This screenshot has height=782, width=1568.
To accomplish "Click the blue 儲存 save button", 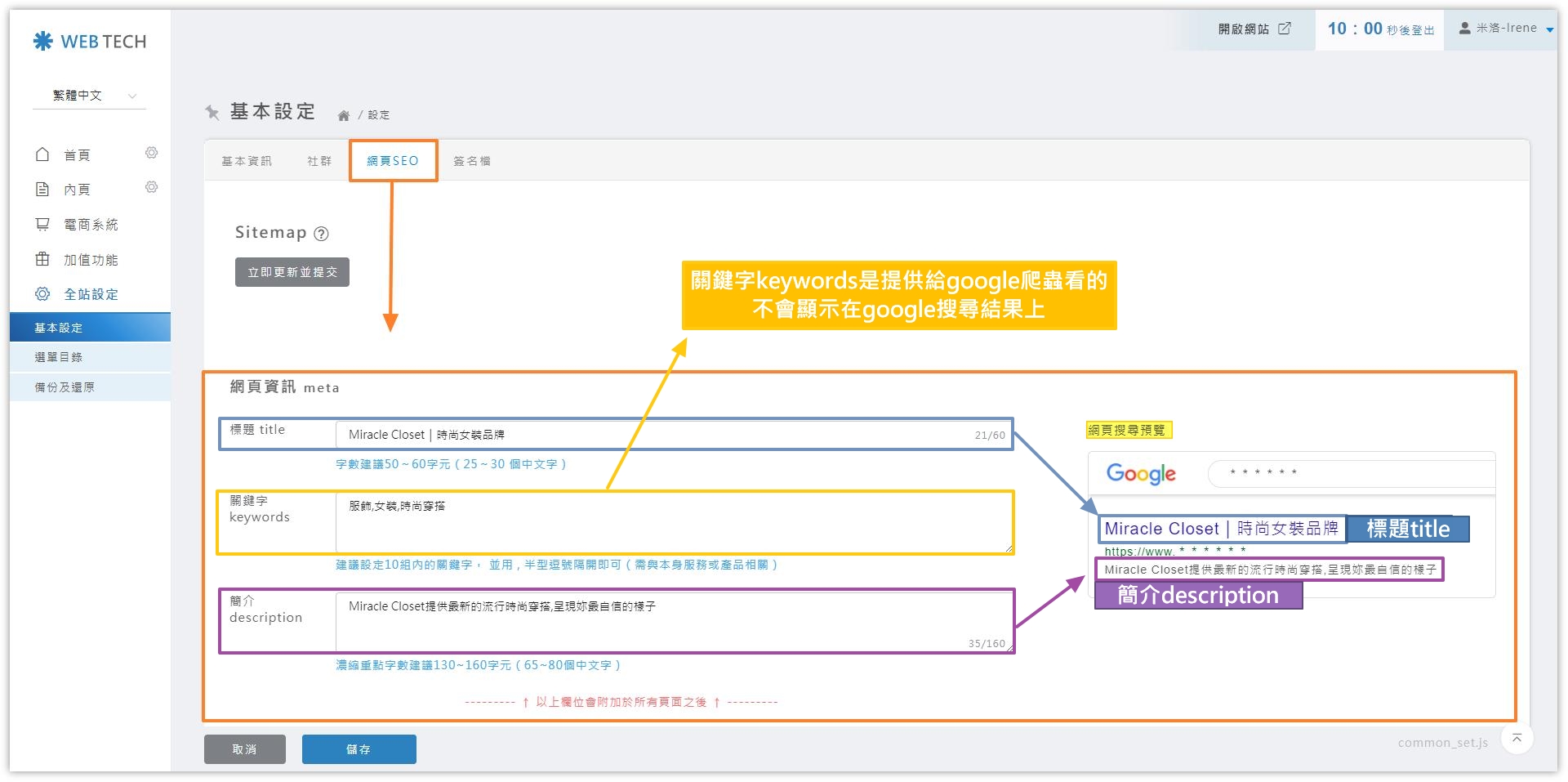I will (359, 749).
